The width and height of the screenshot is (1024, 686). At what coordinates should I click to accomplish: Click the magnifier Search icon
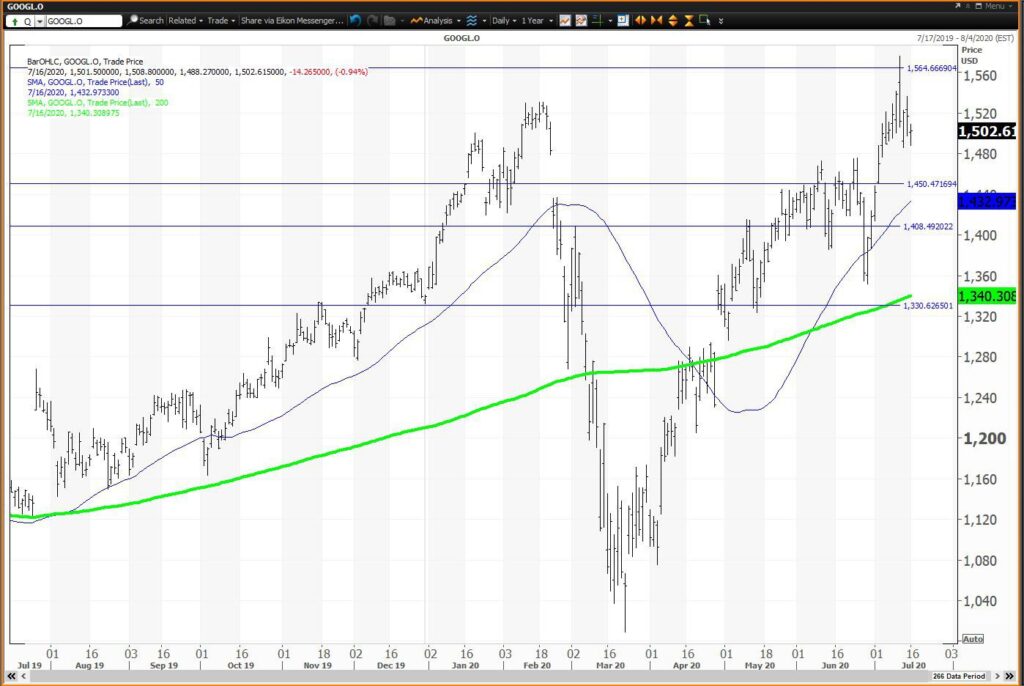[x=133, y=20]
